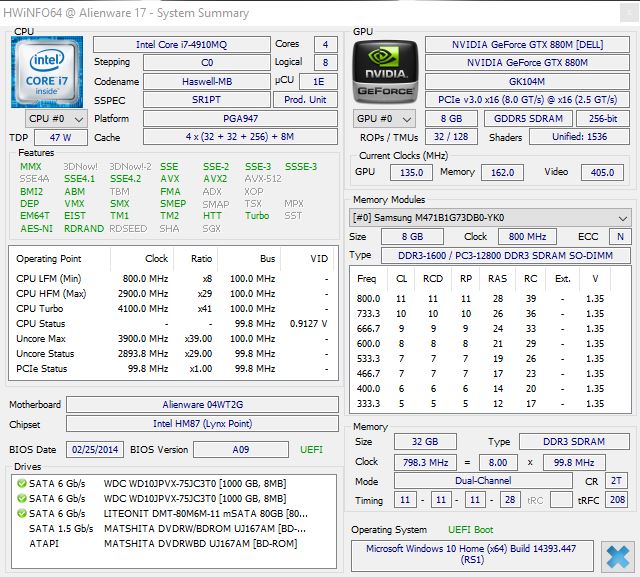Click the Intel Core i7 logo

click(x=47, y=72)
